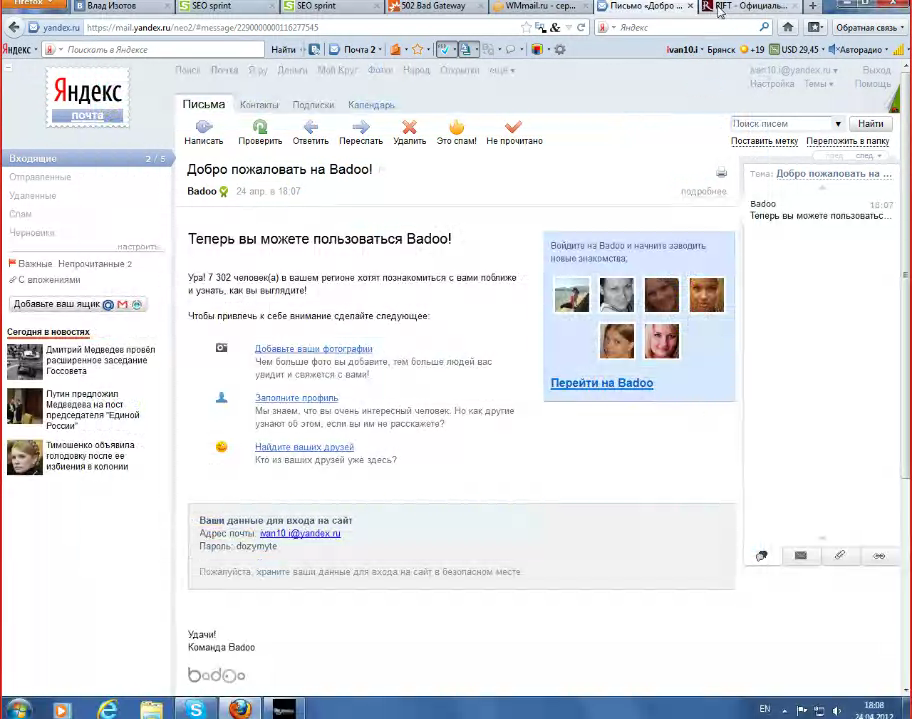
Task: Click the EN language indicator in taskbar
Action: click(765, 709)
